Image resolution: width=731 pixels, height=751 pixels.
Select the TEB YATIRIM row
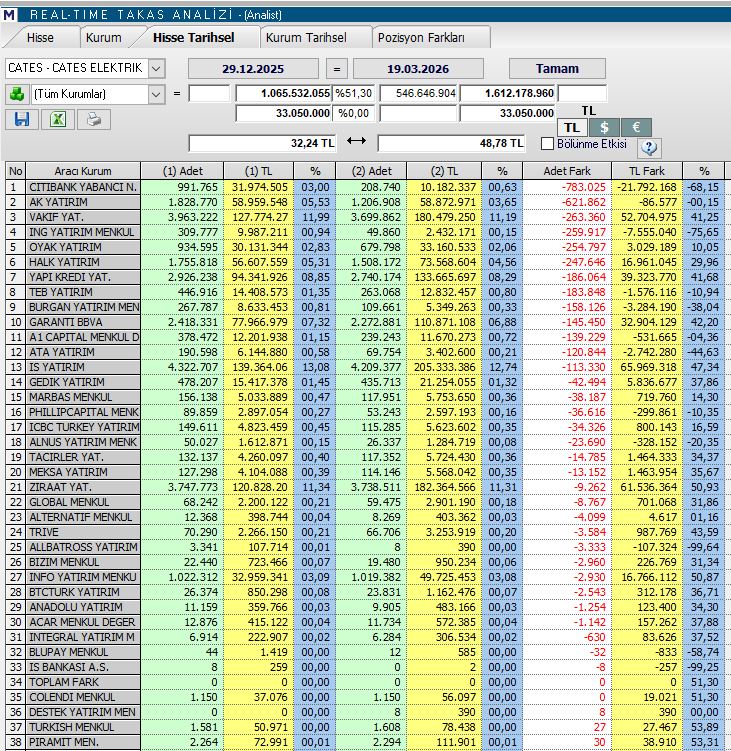365,292
